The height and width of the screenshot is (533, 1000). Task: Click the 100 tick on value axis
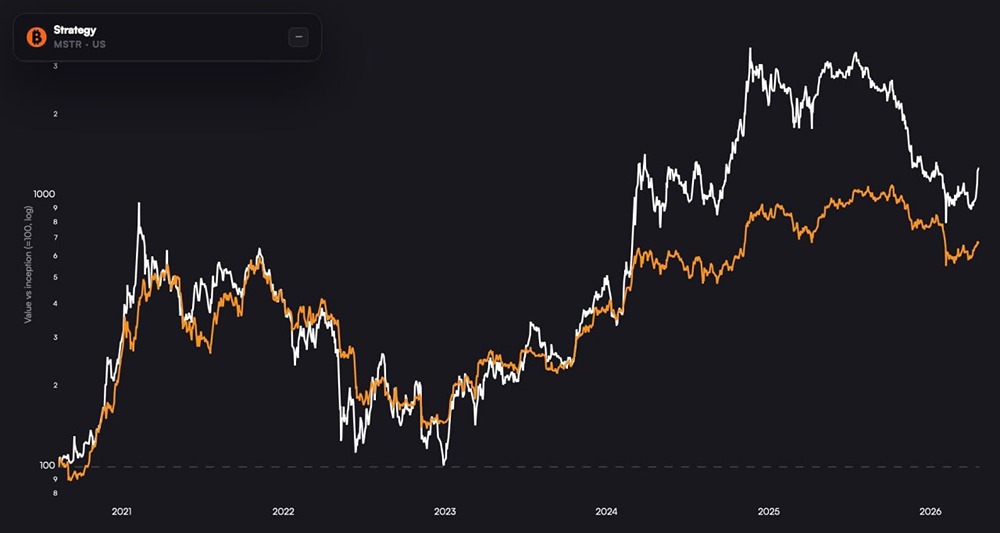pos(48,466)
